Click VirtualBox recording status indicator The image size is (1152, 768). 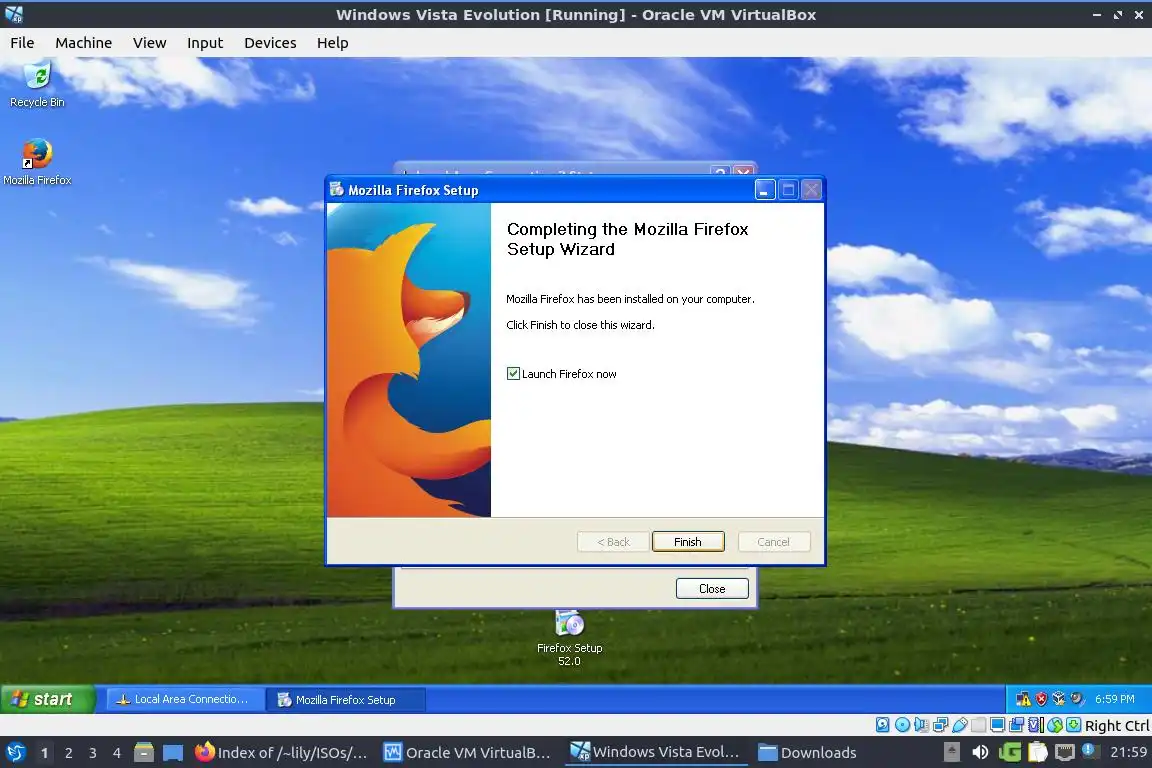(1016, 725)
